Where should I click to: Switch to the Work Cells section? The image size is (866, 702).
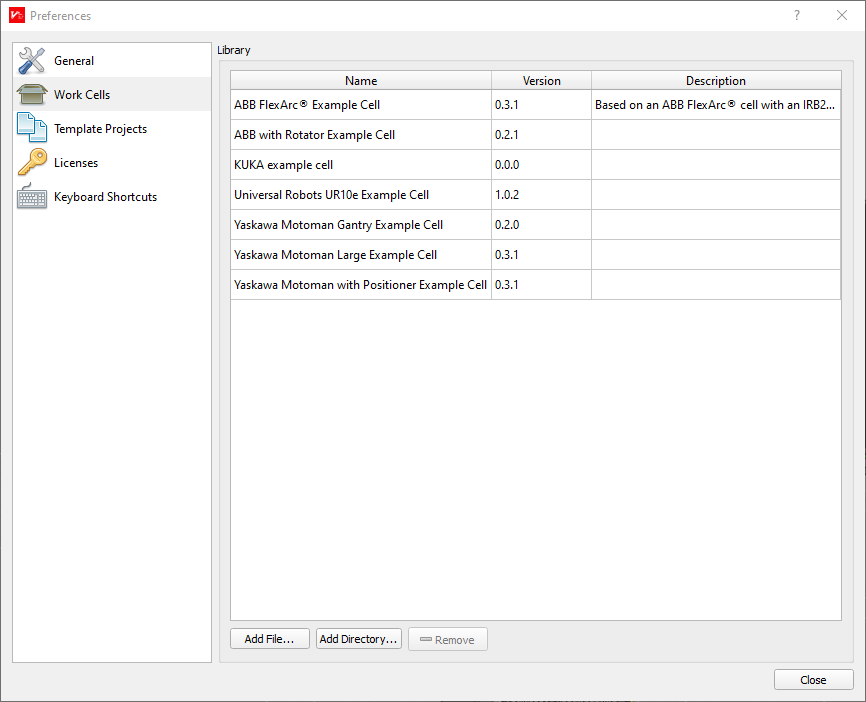[x=112, y=94]
